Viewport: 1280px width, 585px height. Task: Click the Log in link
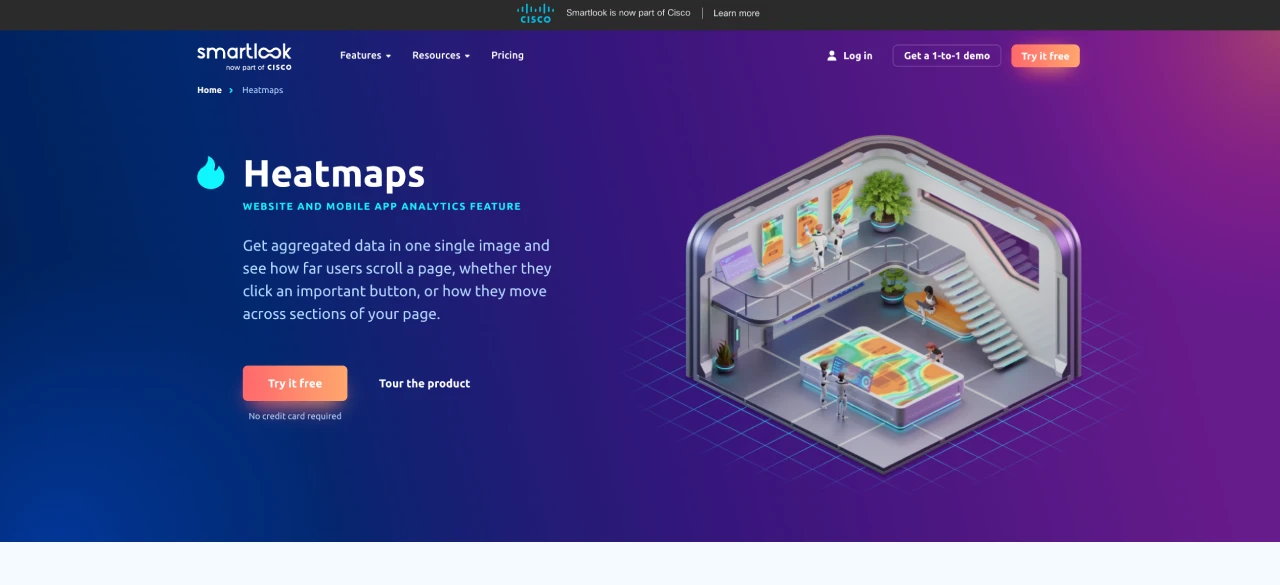click(857, 56)
